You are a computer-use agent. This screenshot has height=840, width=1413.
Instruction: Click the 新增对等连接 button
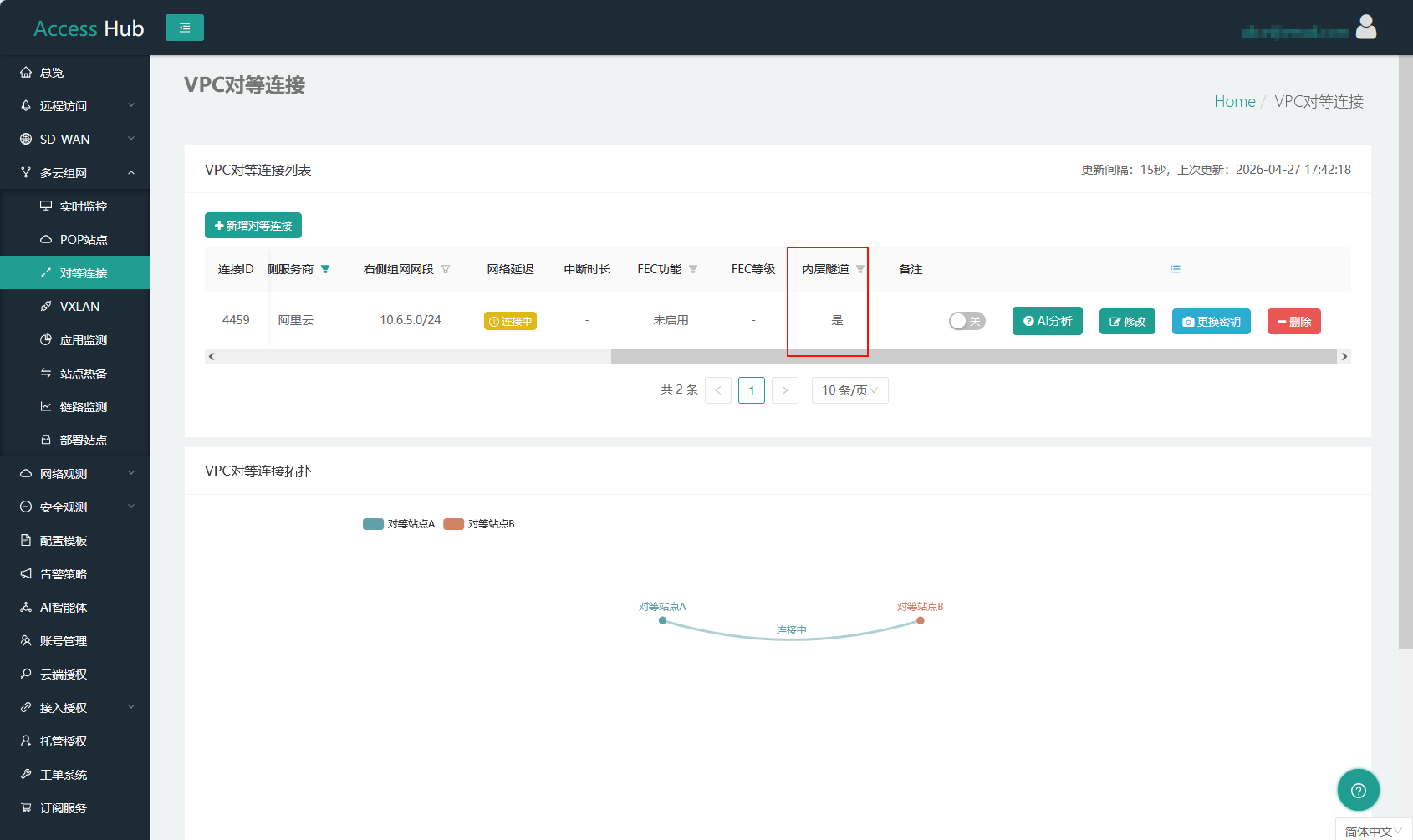(253, 226)
